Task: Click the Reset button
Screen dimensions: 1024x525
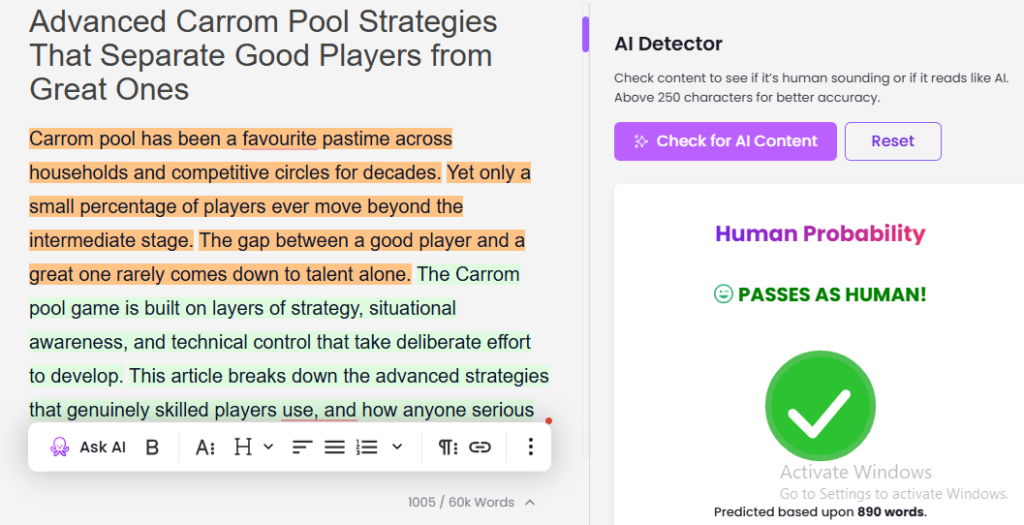Action: tap(892, 141)
